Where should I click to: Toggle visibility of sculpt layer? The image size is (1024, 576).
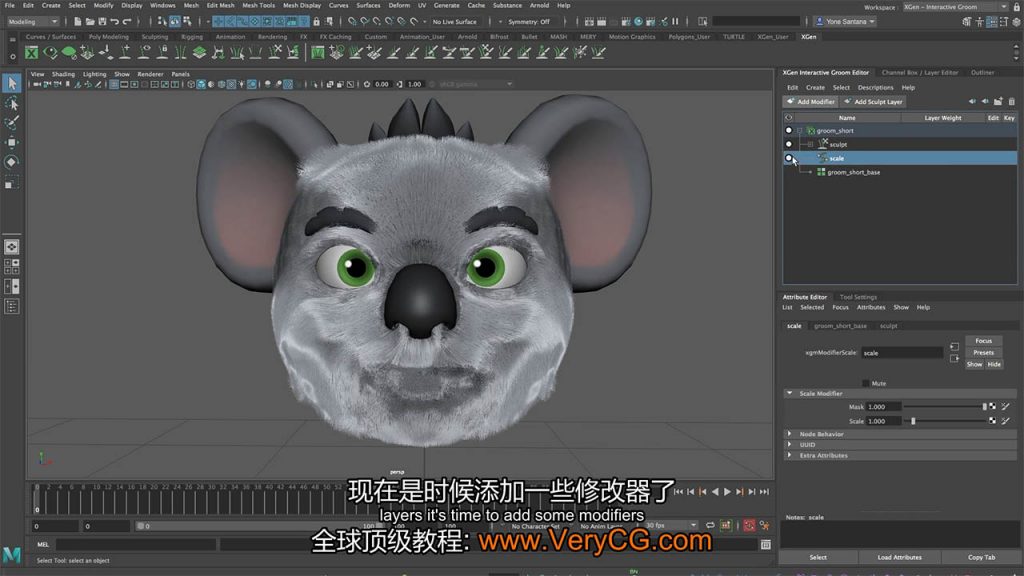(789, 144)
